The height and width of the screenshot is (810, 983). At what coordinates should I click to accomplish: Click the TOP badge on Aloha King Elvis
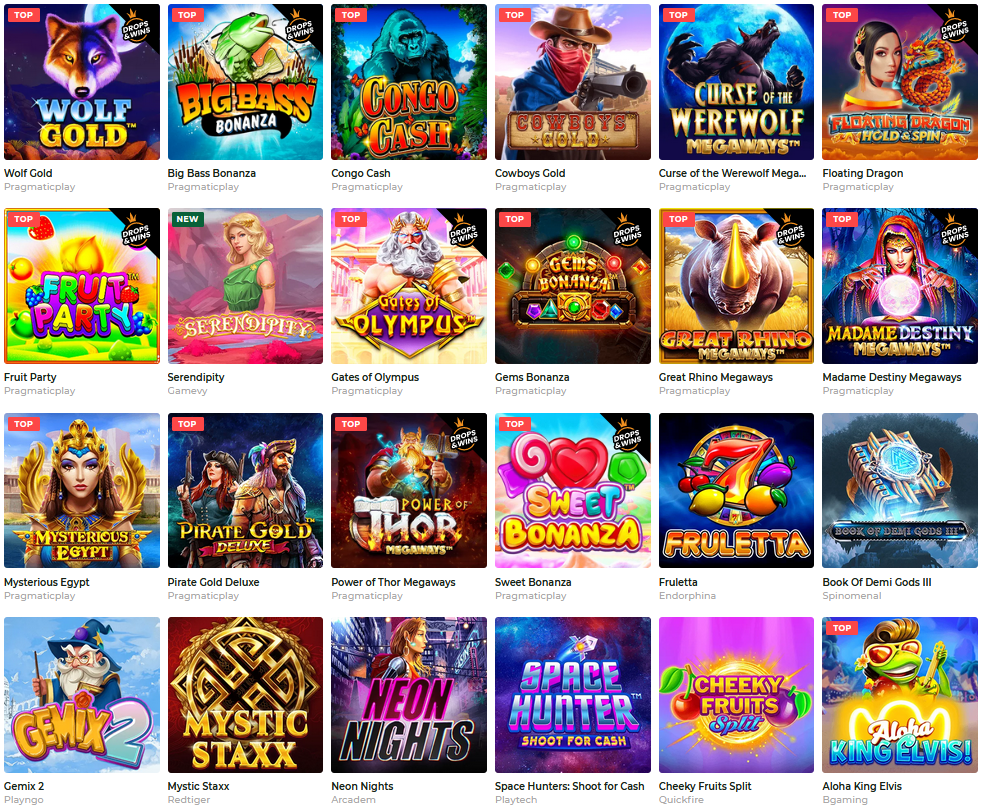pos(842,628)
